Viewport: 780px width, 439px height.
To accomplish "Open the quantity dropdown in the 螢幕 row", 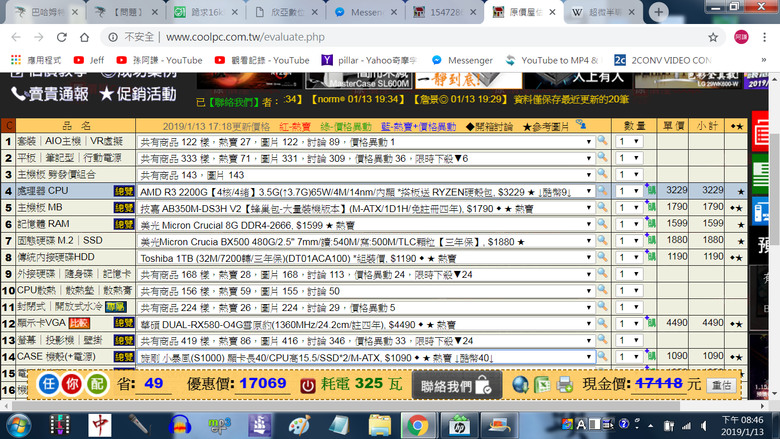I will click(x=629, y=340).
